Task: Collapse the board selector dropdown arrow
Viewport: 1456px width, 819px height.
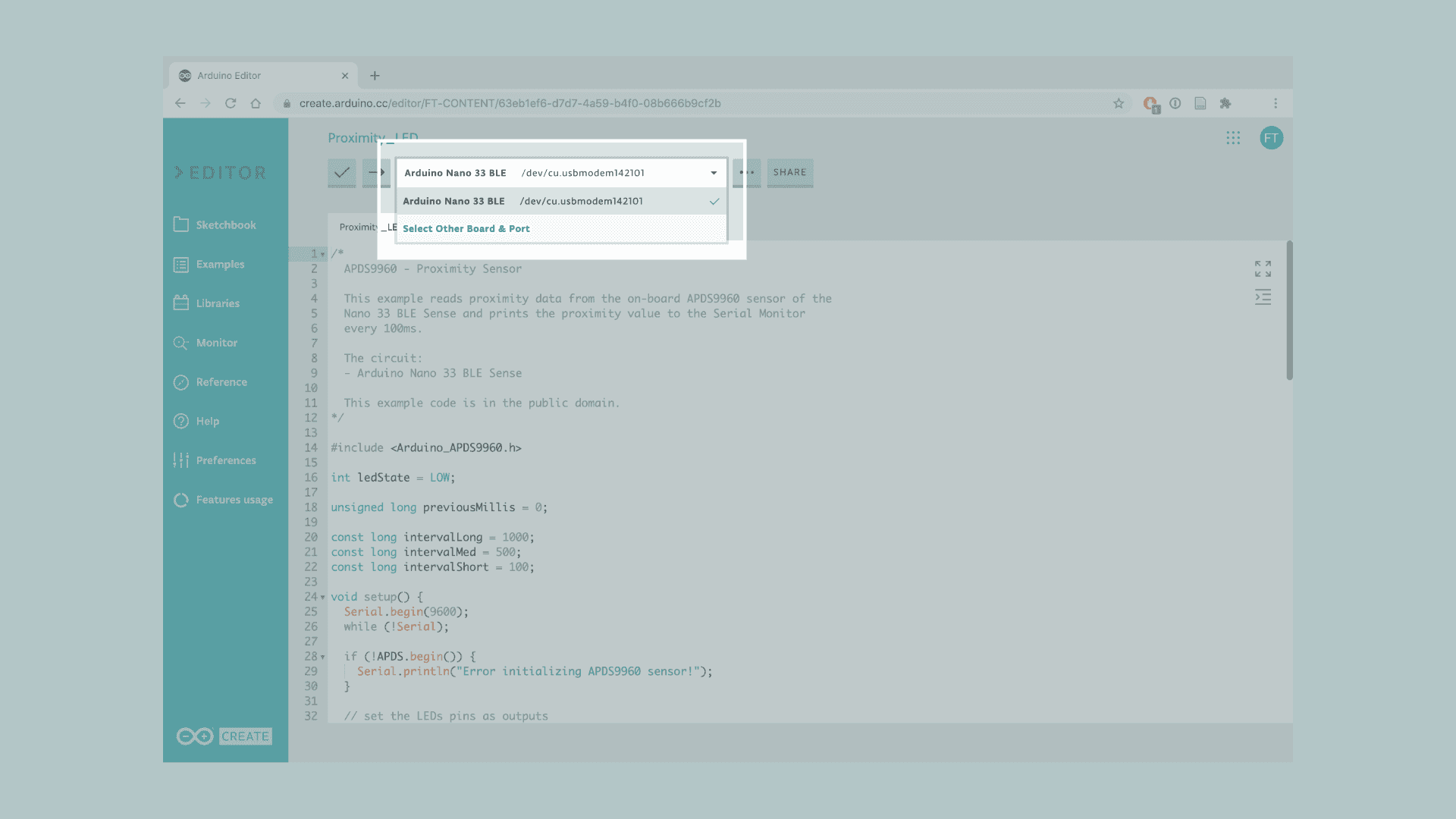Action: [x=714, y=173]
